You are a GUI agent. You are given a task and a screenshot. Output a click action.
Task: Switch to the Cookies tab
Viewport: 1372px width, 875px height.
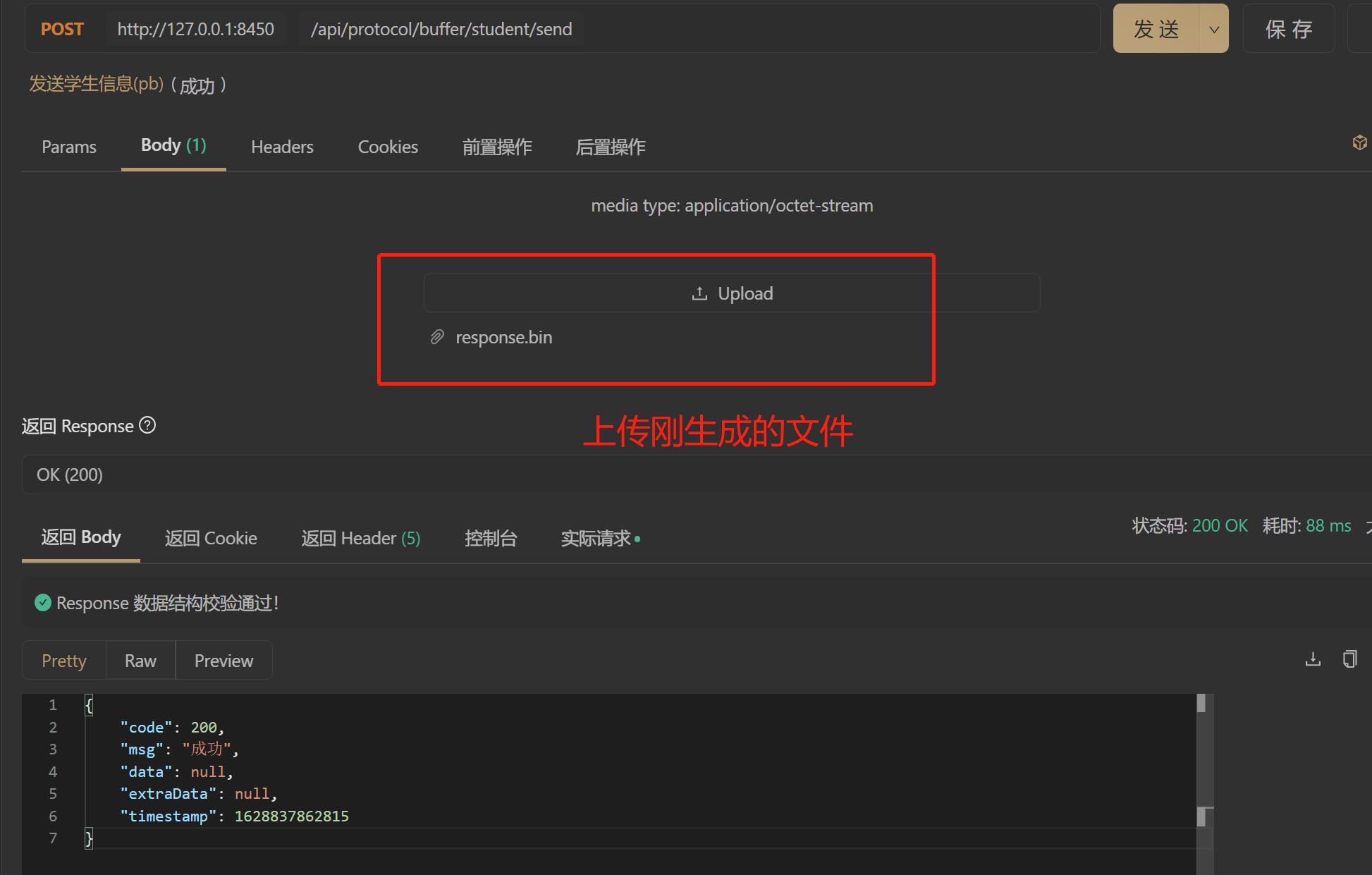[x=388, y=147]
